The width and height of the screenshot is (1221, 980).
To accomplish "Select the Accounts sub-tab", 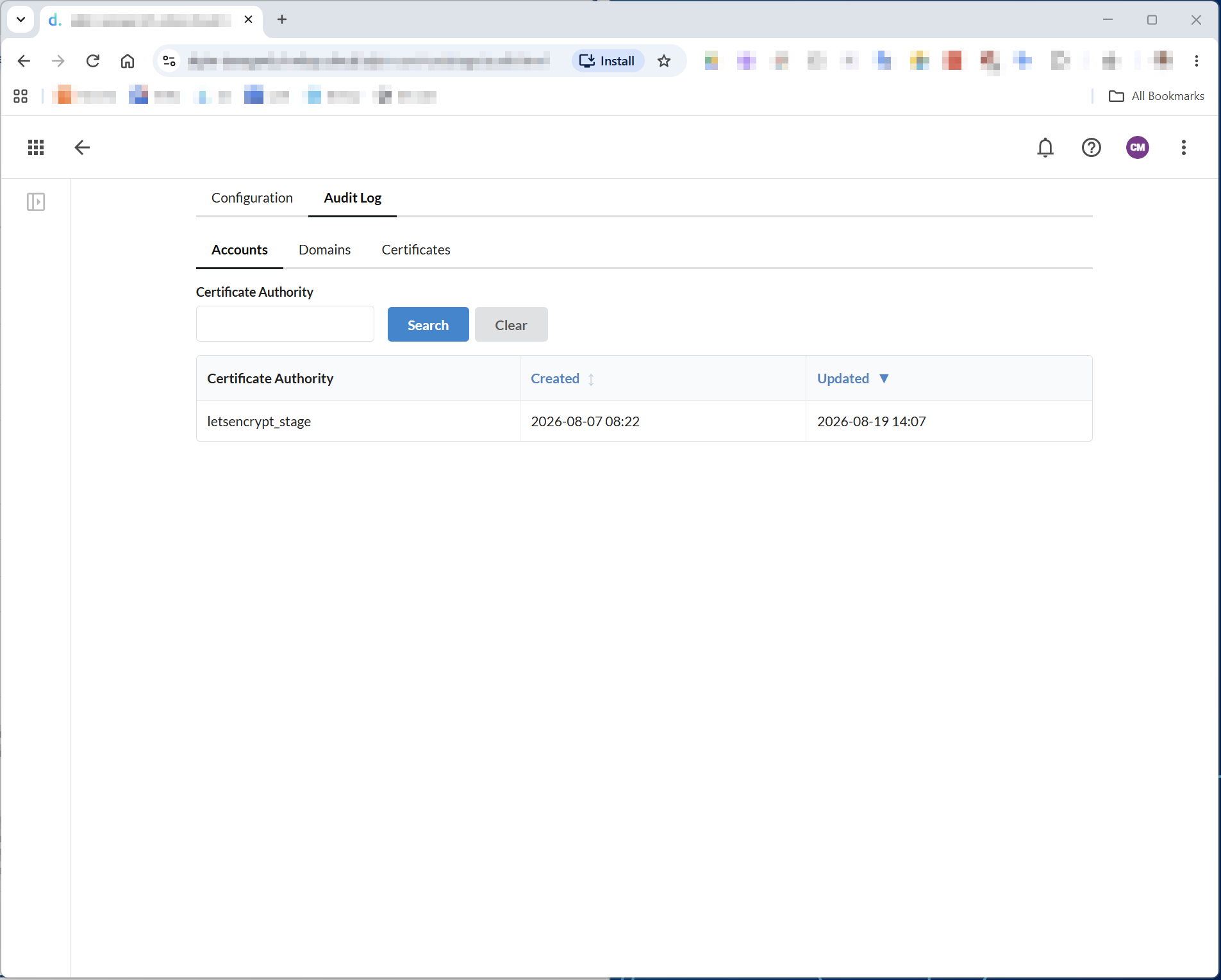I will (240, 249).
